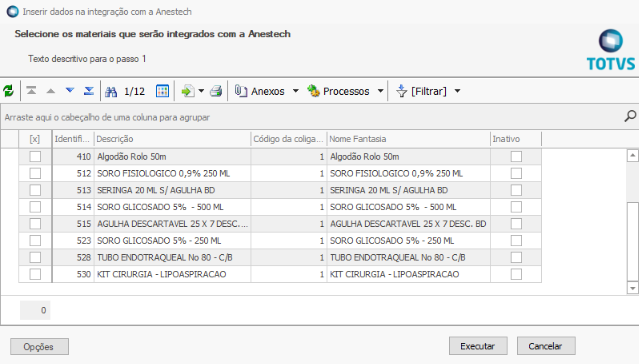Click the Processos gears icon
This screenshot has width=639, height=364.
[x=313, y=91]
